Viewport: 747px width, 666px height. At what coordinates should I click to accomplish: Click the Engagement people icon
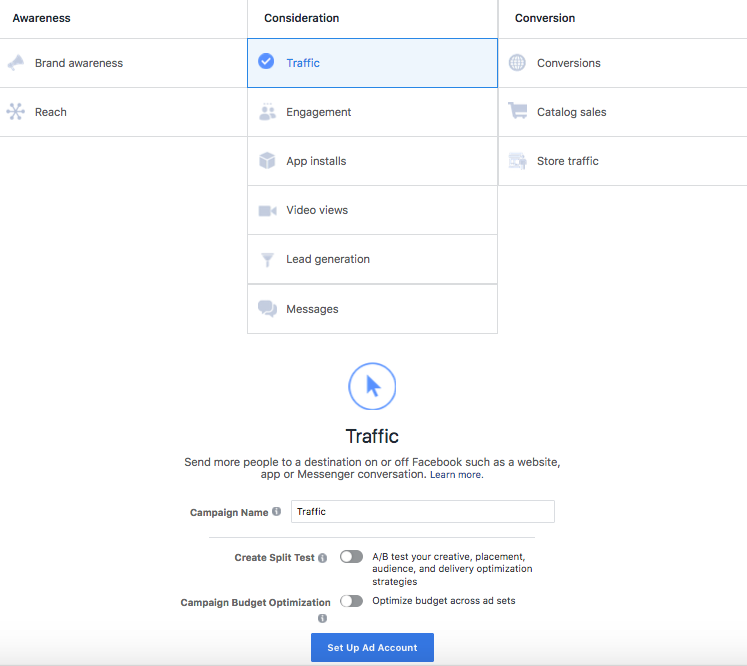coord(267,112)
